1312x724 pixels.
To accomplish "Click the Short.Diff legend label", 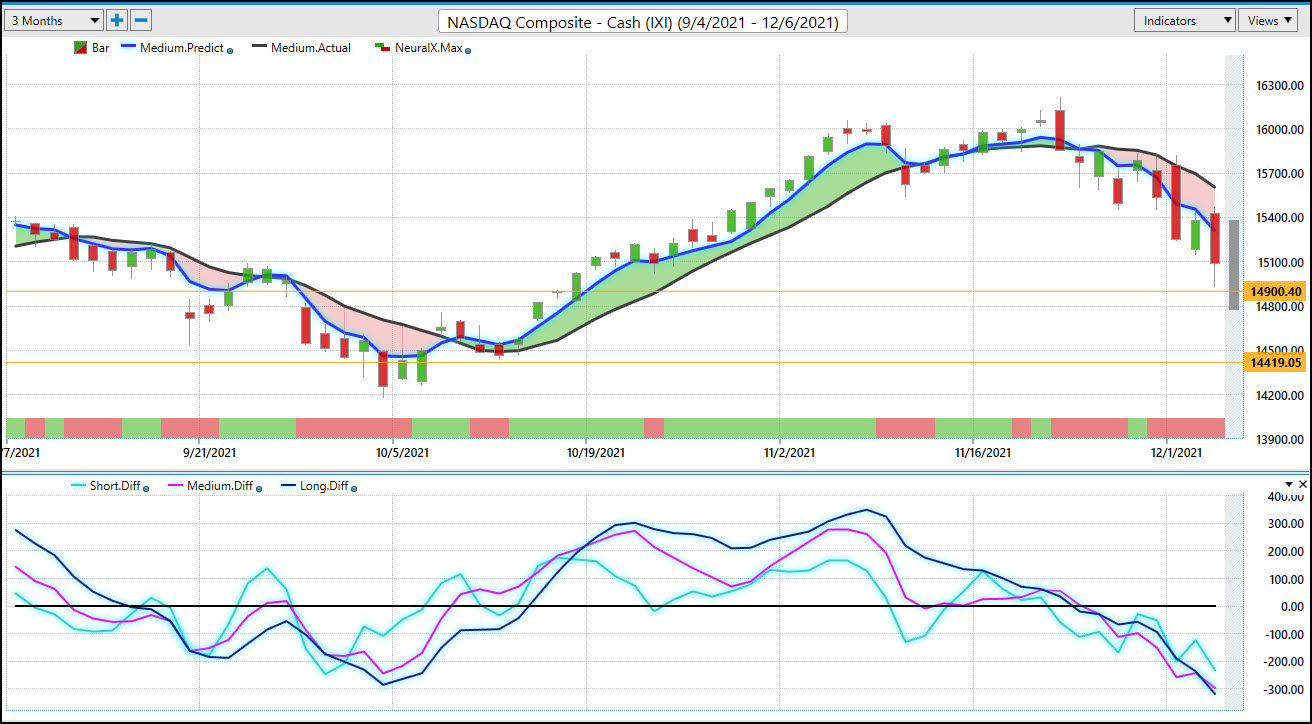I will tap(116, 487).
